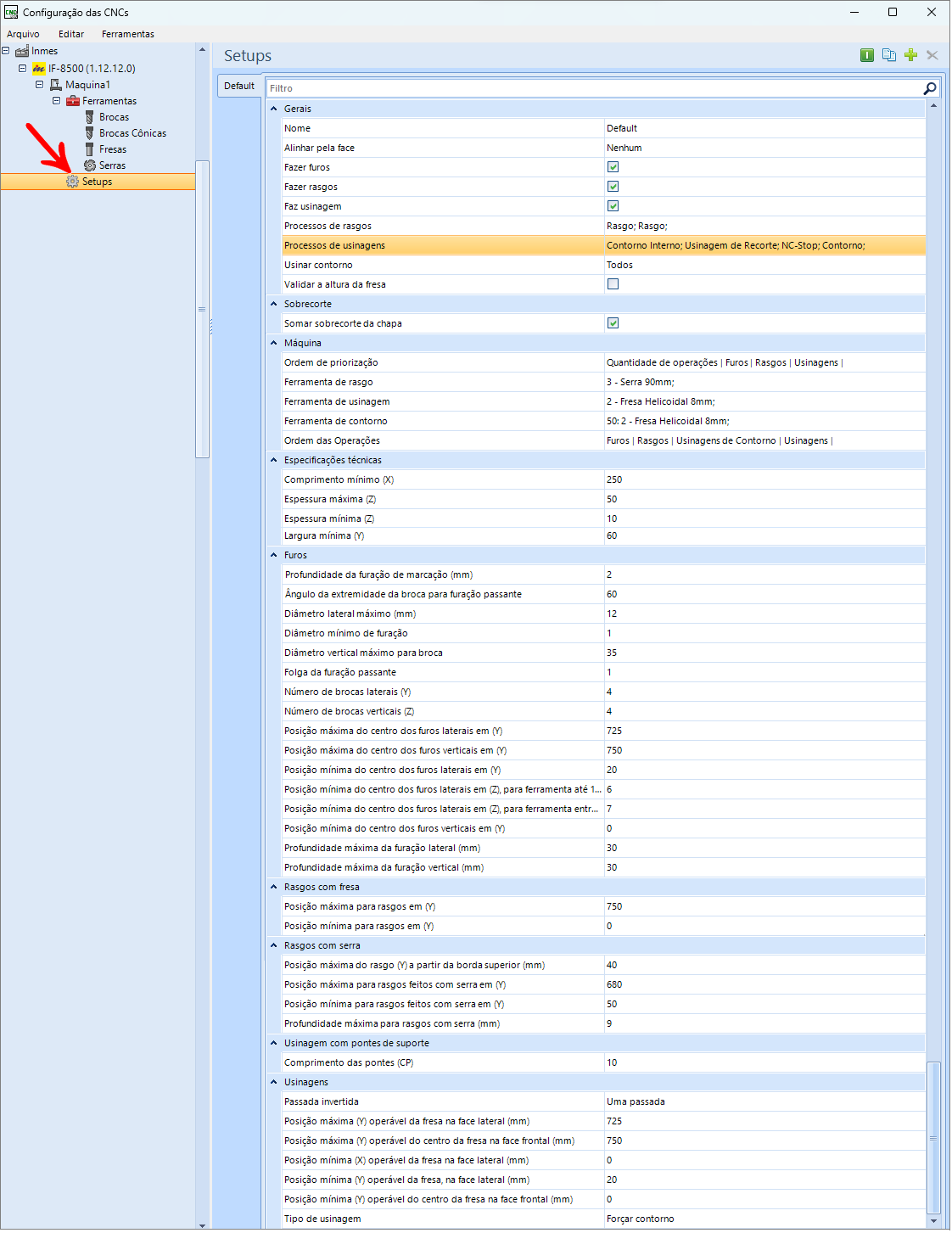Open Fresas via its milling cutter icon
The image size is (952, 1233).
click(x=89, y=149)
